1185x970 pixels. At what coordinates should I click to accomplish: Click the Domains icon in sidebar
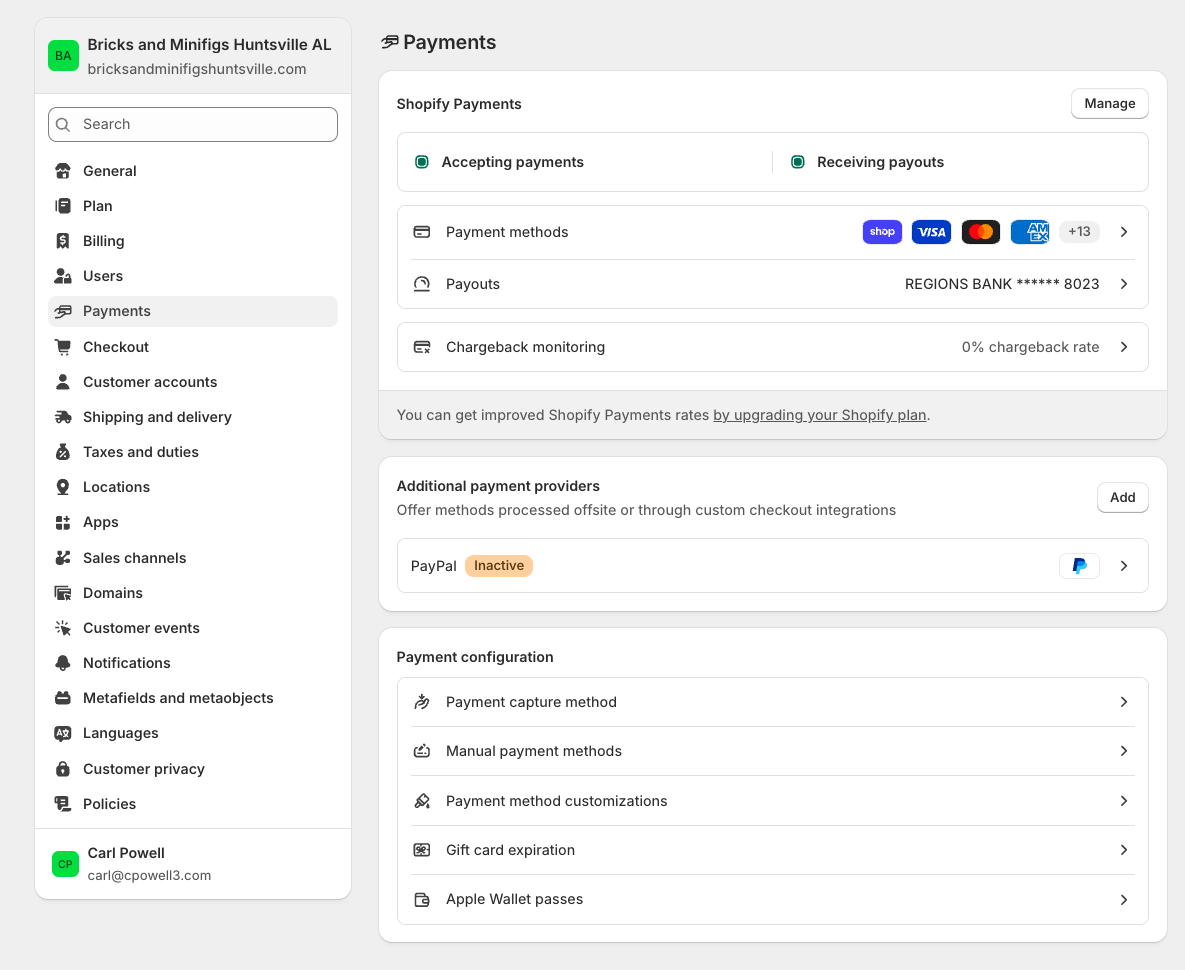coord(63,593)
